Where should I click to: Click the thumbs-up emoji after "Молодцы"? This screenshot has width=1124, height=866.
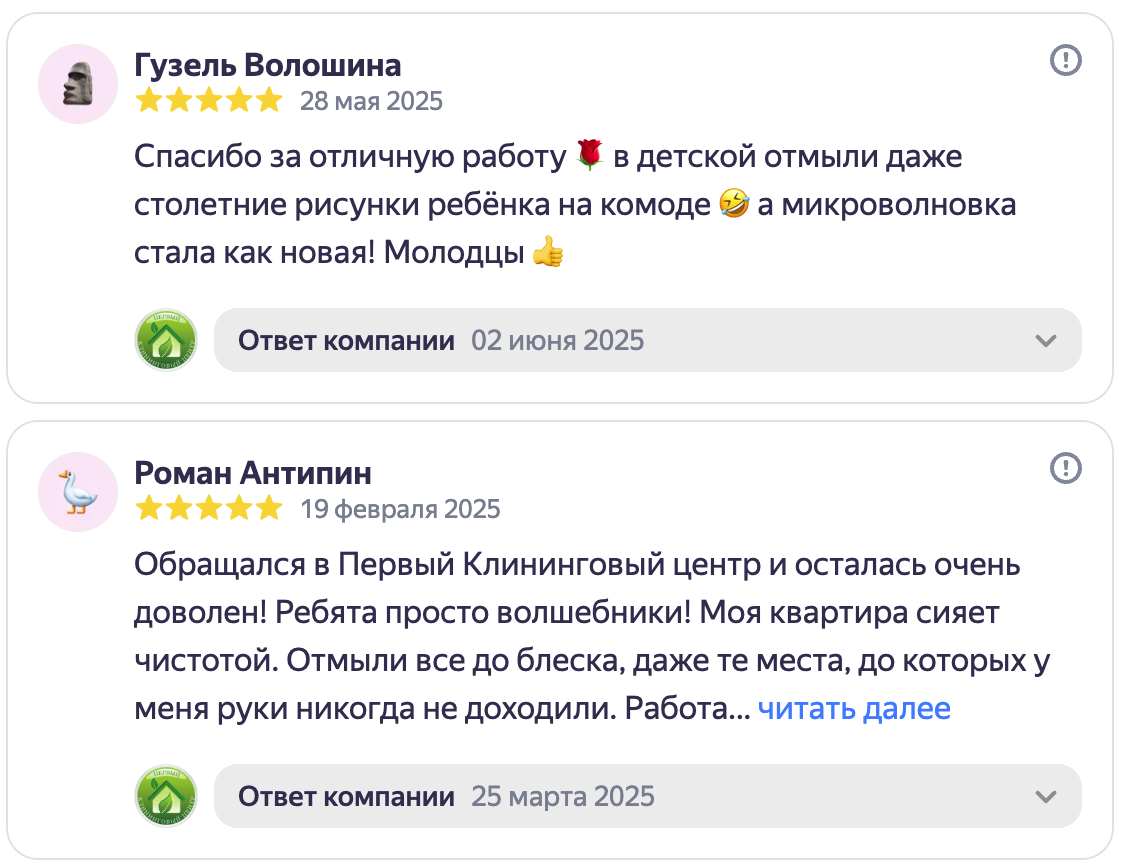pos(548,253)
